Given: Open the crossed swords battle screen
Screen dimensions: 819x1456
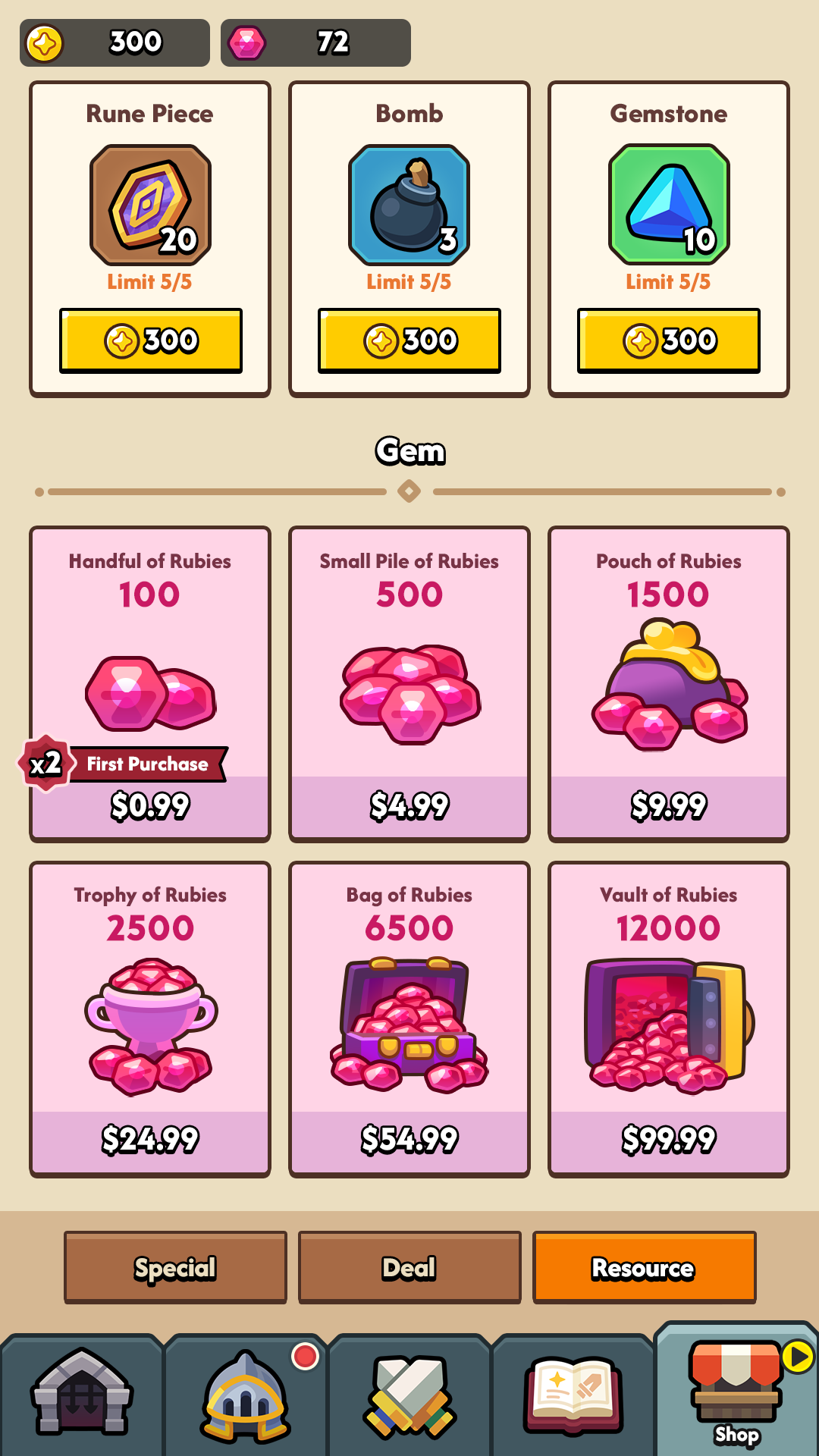Looking at the screenshot, I should click(409, 1394).
